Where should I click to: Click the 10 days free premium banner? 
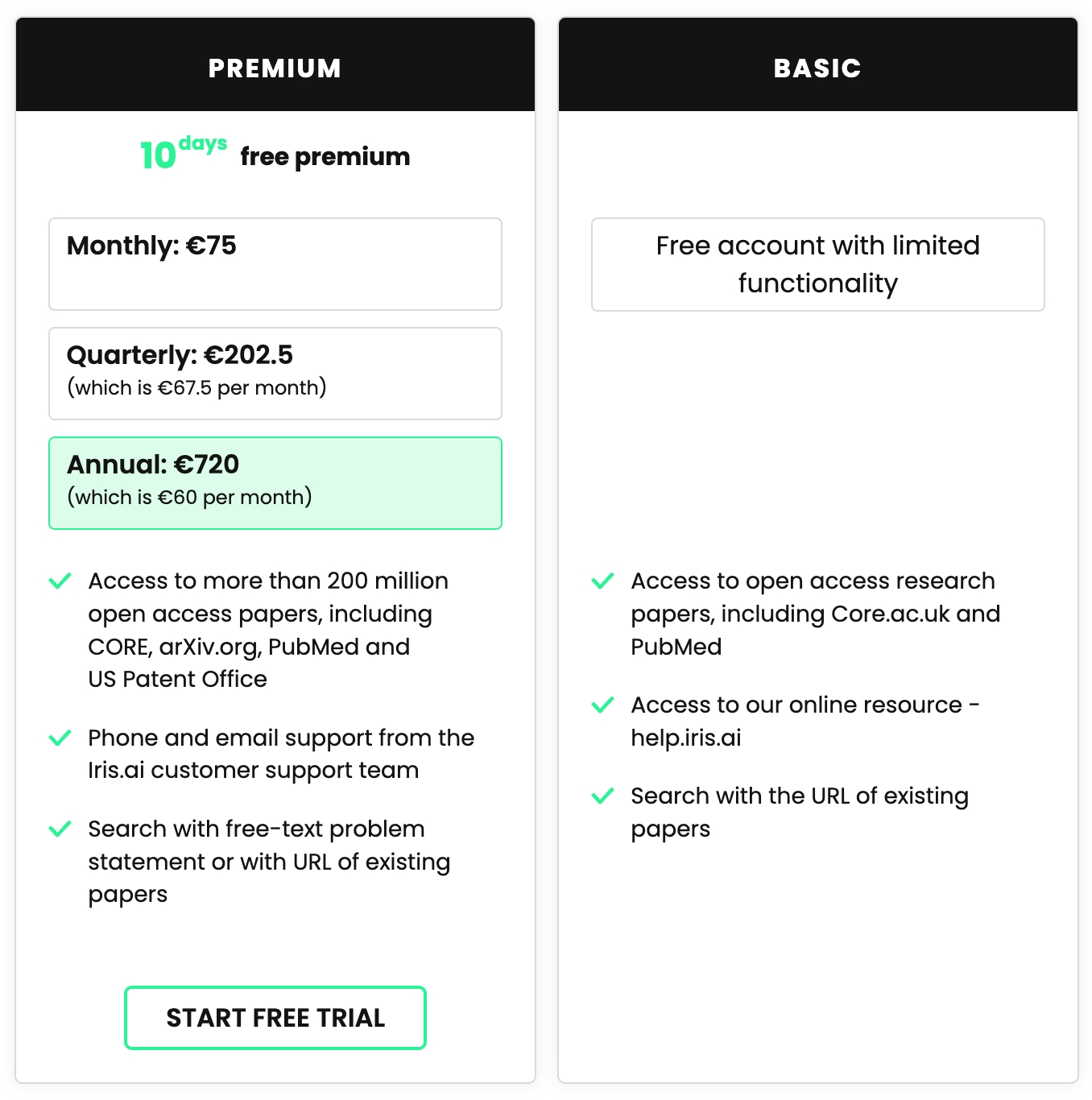(275, 155)
